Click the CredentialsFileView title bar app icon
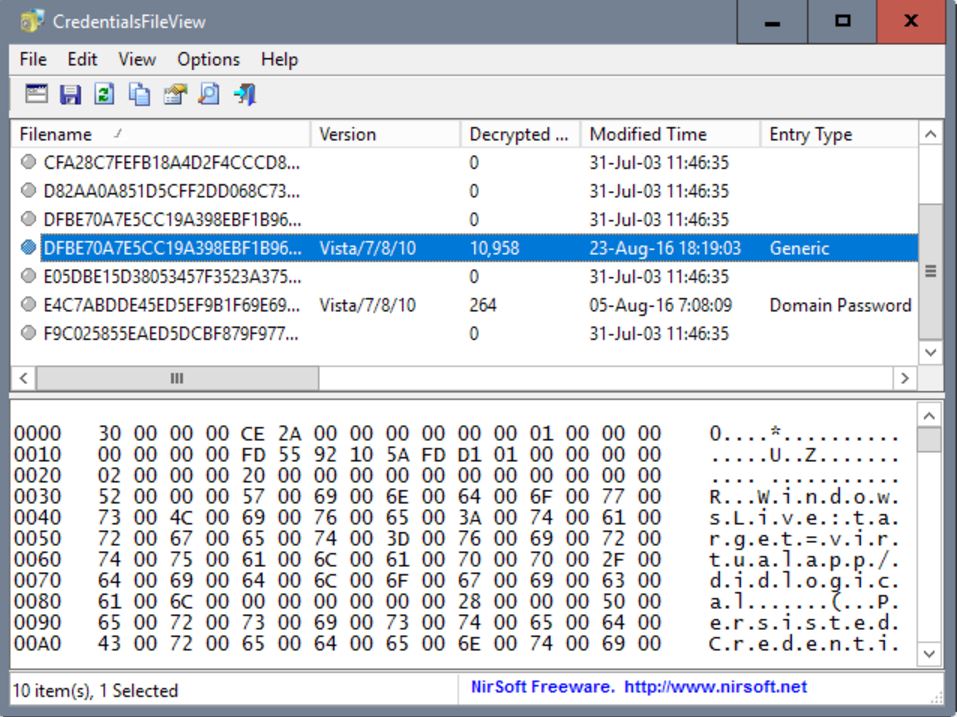 (32, 21)
